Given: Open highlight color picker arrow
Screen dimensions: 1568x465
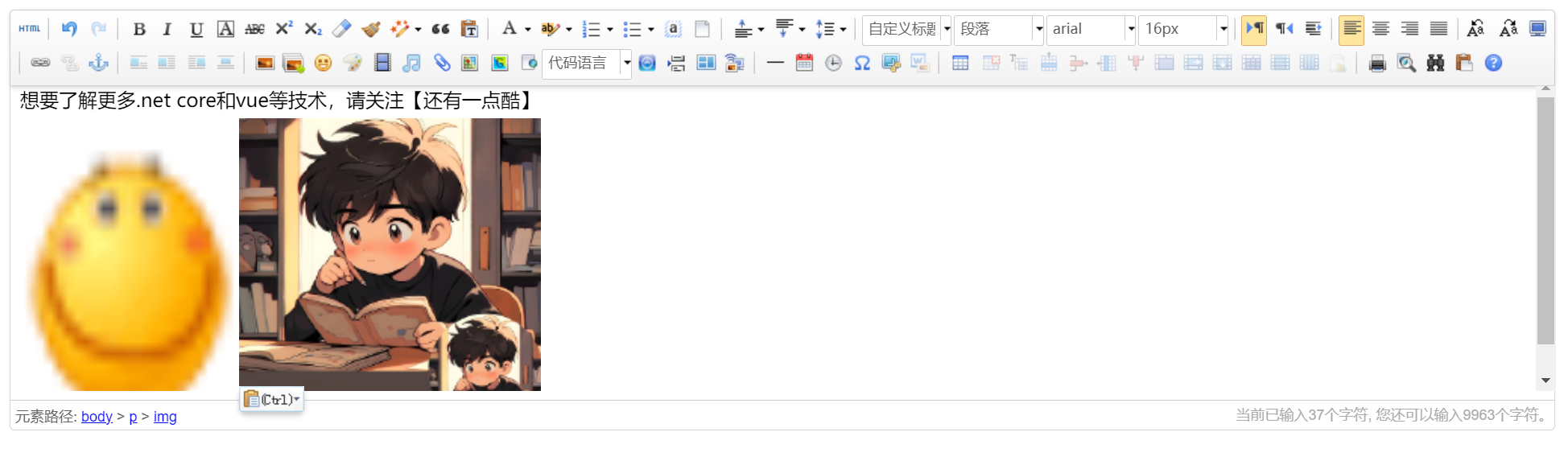Looking at the screenshot, I should pos(569,30).
